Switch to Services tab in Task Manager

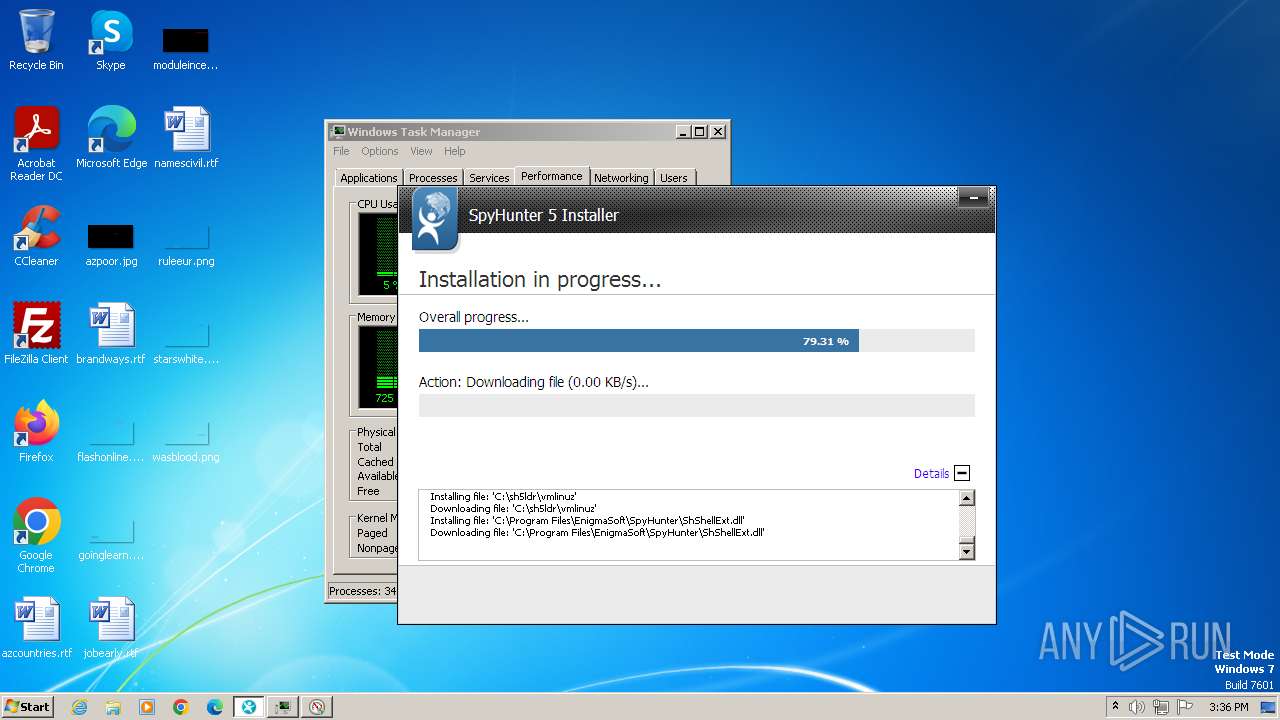(489, 178)
